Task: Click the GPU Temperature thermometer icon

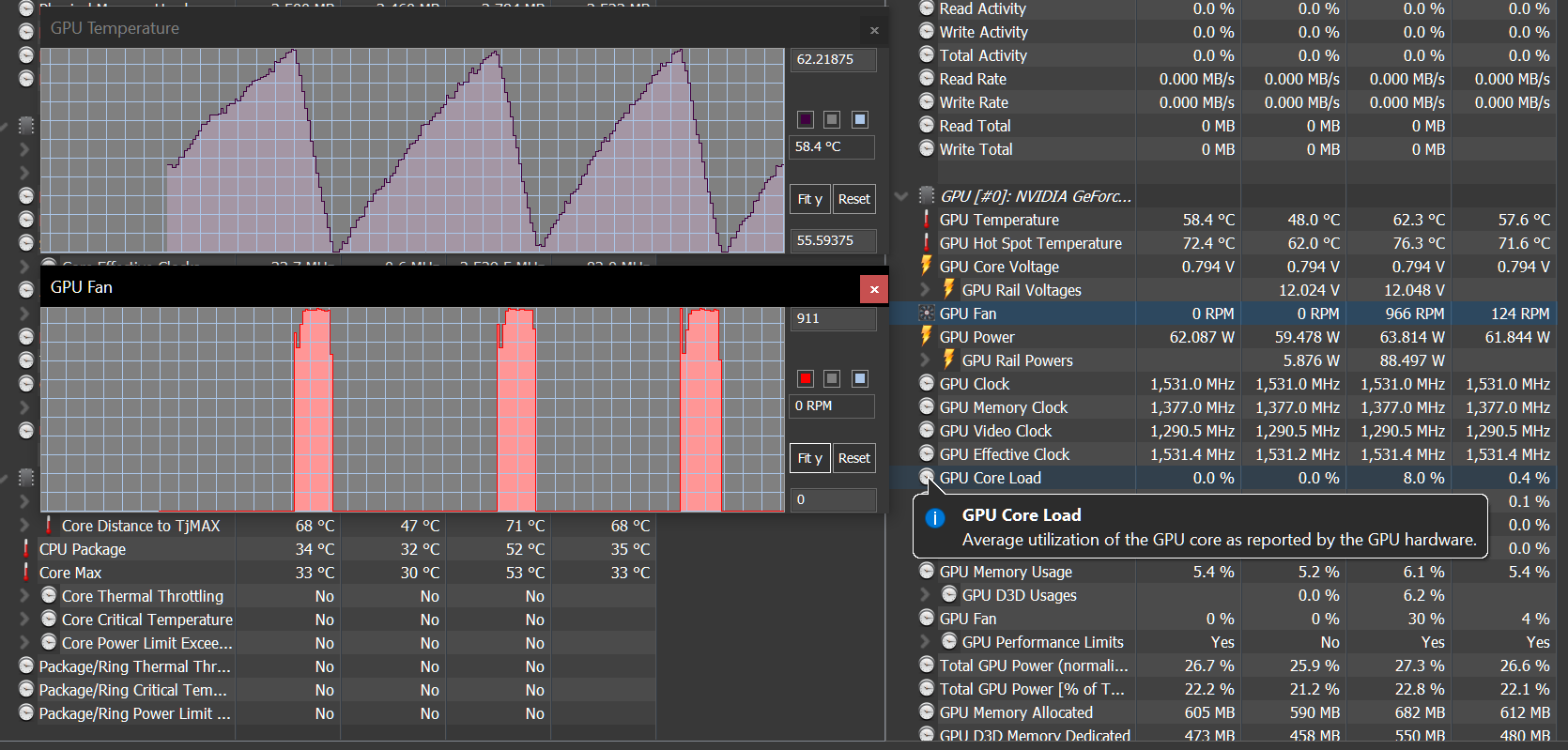Action: 927,220
